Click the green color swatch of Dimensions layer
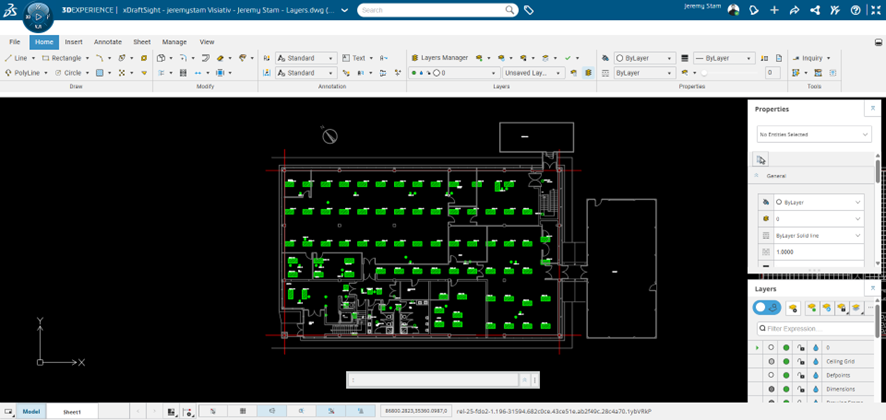 [786, 389]
